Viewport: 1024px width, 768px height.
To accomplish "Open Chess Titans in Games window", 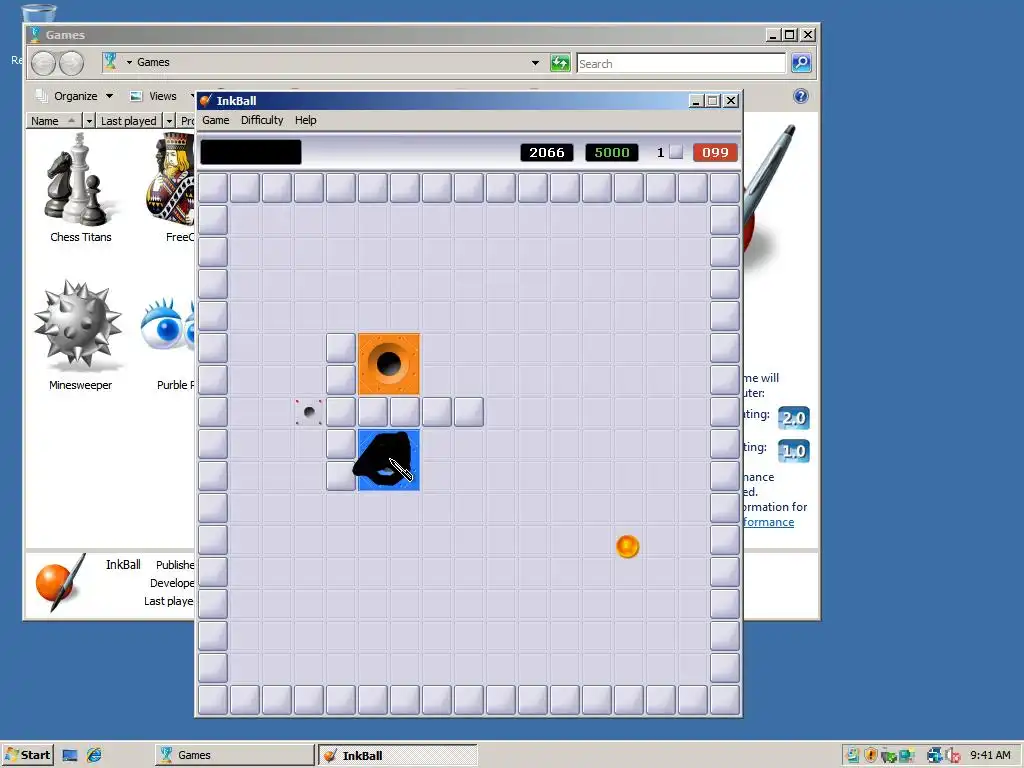I will 81,188.
